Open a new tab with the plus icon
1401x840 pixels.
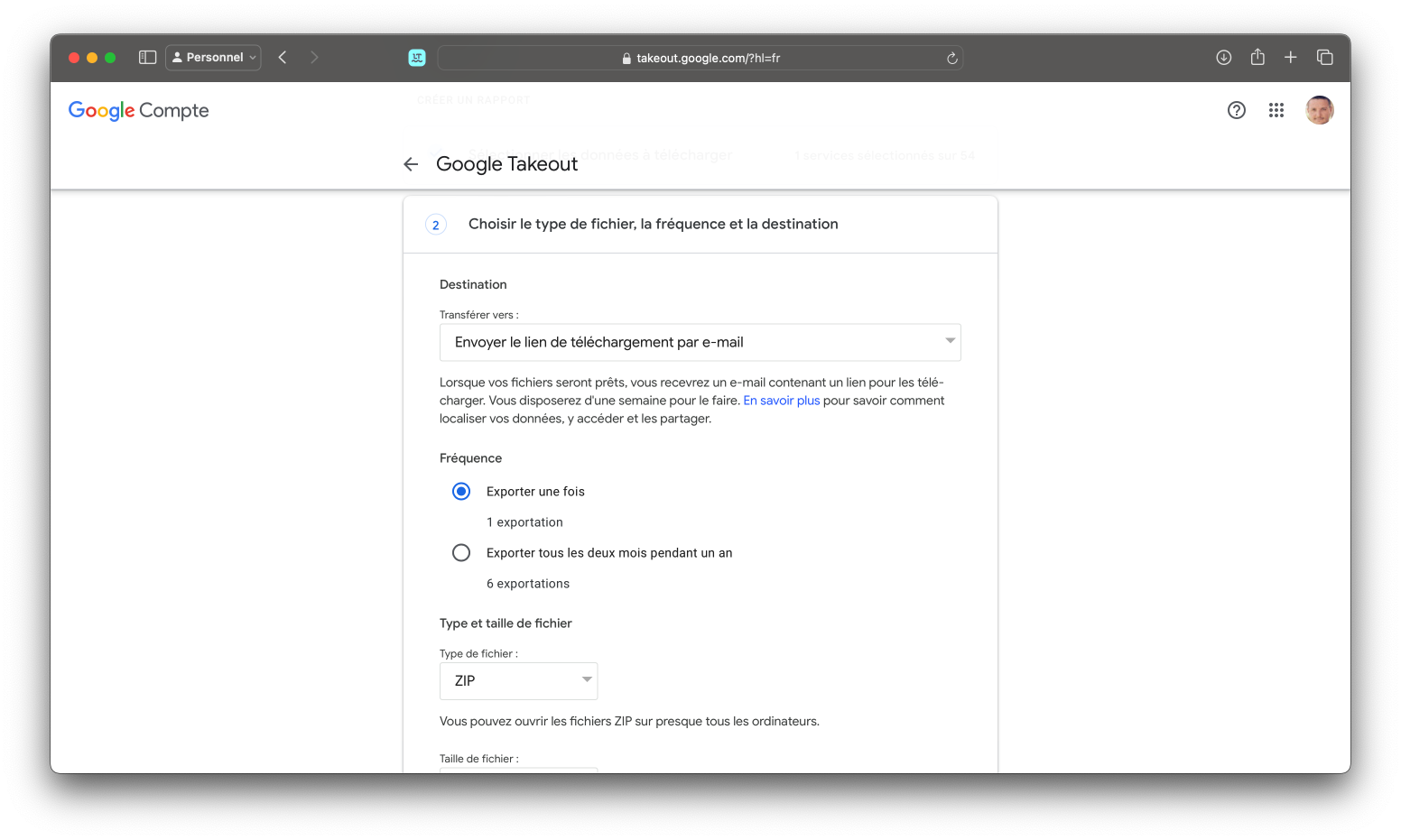(x=1291, y=58)
